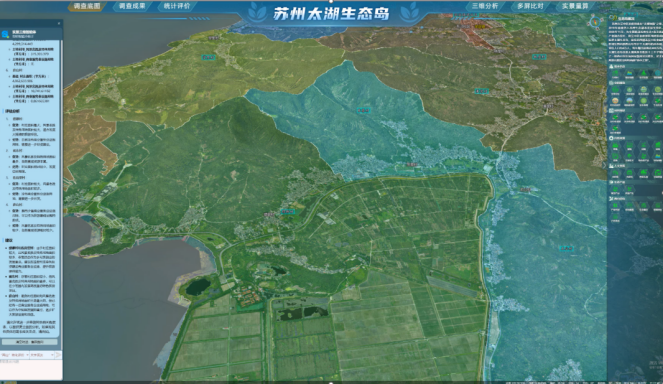This screenshot has width=663, height=384.
Task: Select the green mountain triangle icon in right panel
Action: [x=644, y=74]
